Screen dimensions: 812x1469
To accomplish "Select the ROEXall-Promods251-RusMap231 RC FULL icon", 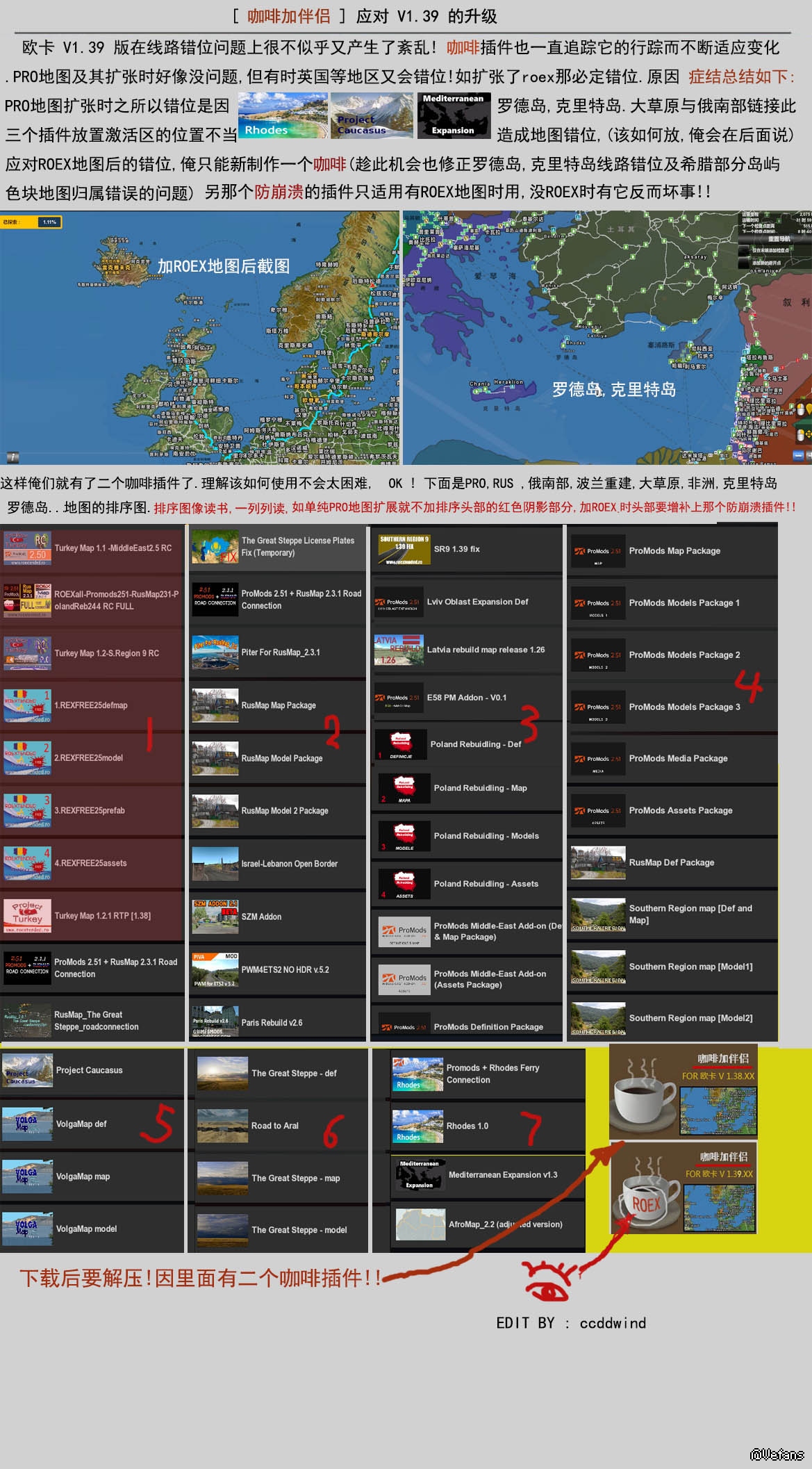I will click(x=26, y=600).
